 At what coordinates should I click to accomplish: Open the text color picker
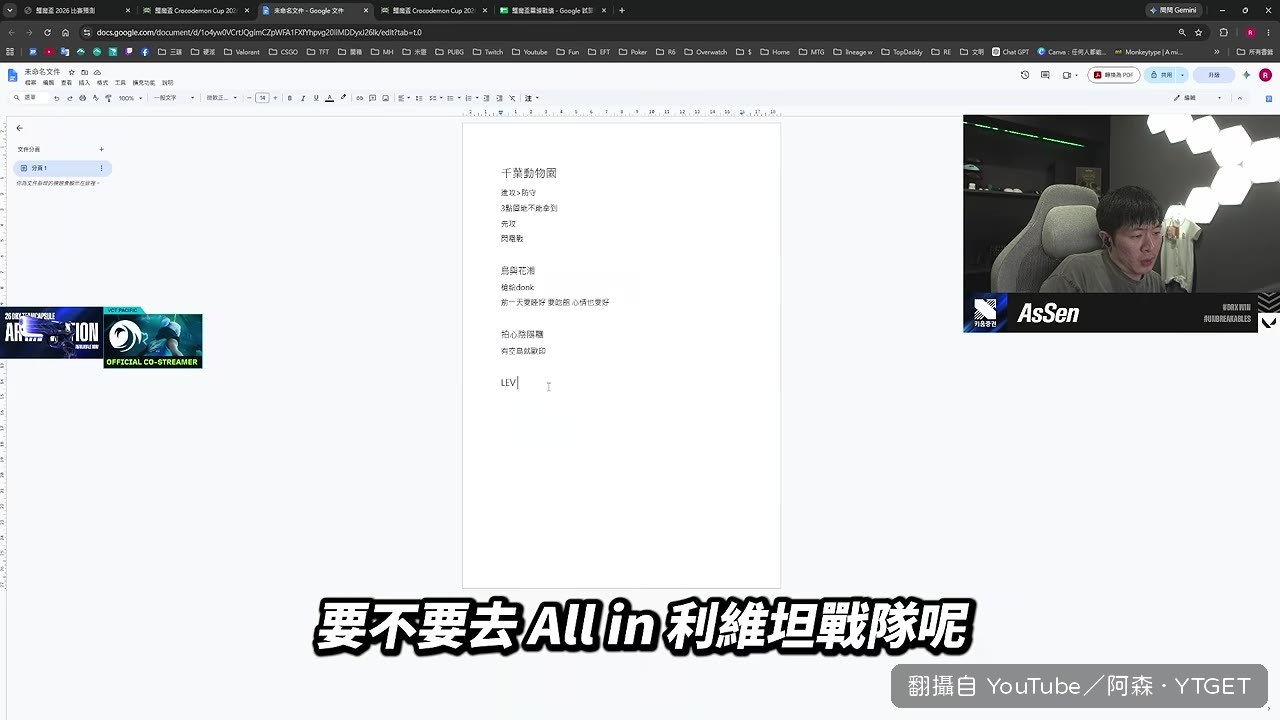point(329,98)
